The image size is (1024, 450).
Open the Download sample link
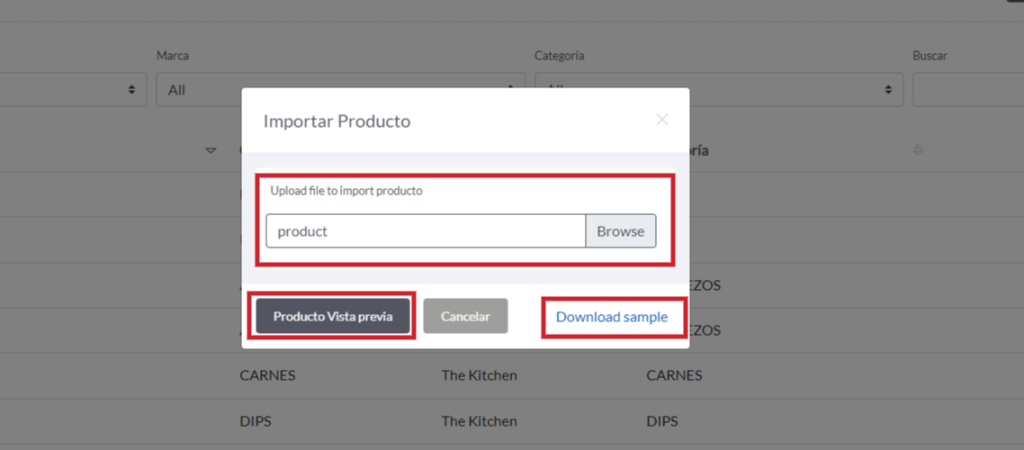tap(611, 317)
